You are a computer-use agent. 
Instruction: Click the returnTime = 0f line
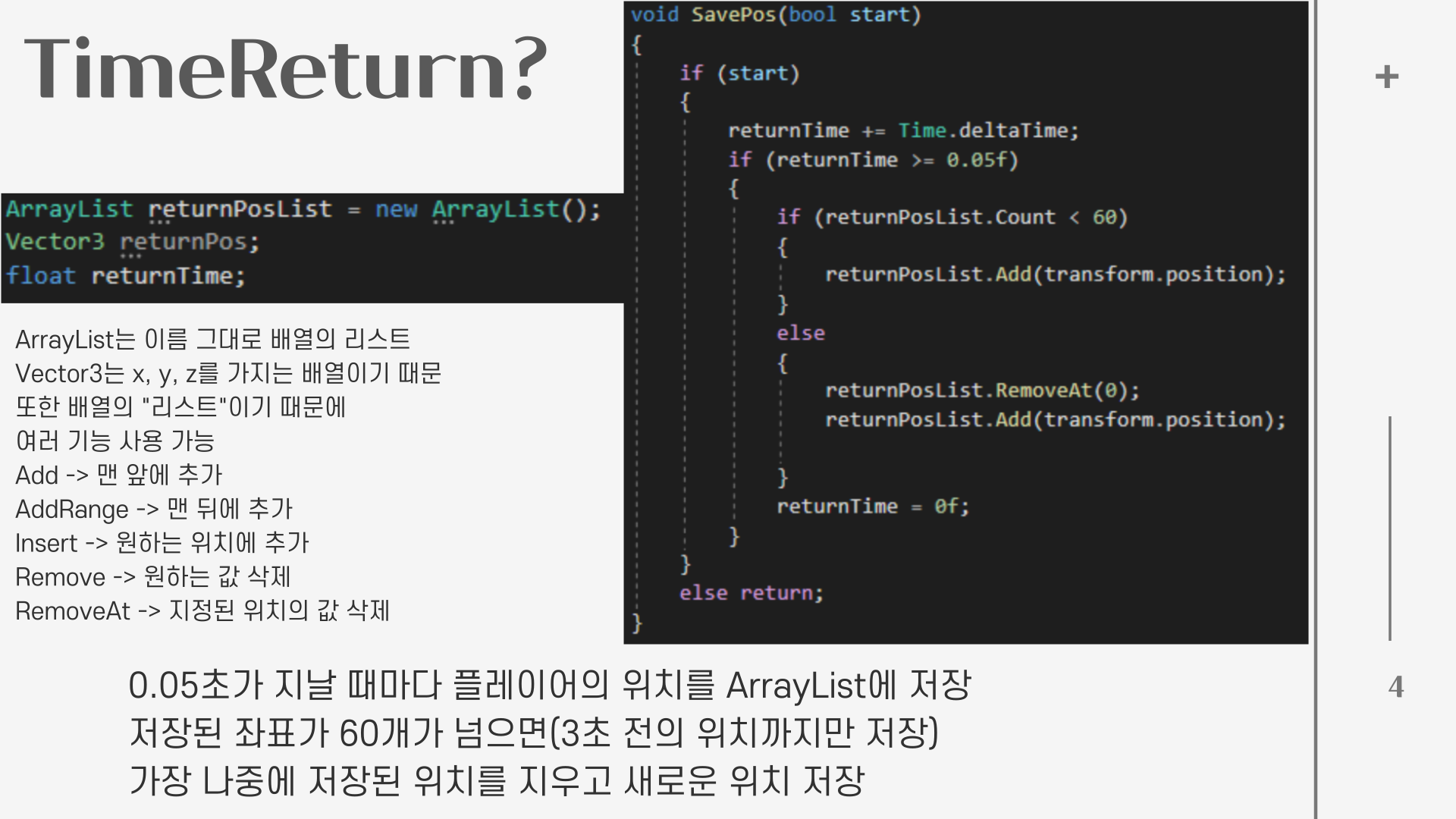tap(872, 507)
